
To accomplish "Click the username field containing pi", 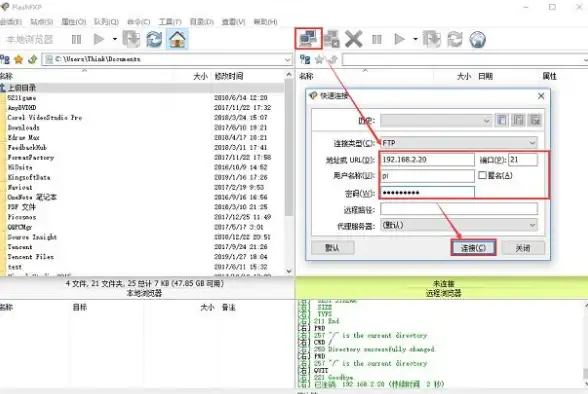I will point(428,175).
